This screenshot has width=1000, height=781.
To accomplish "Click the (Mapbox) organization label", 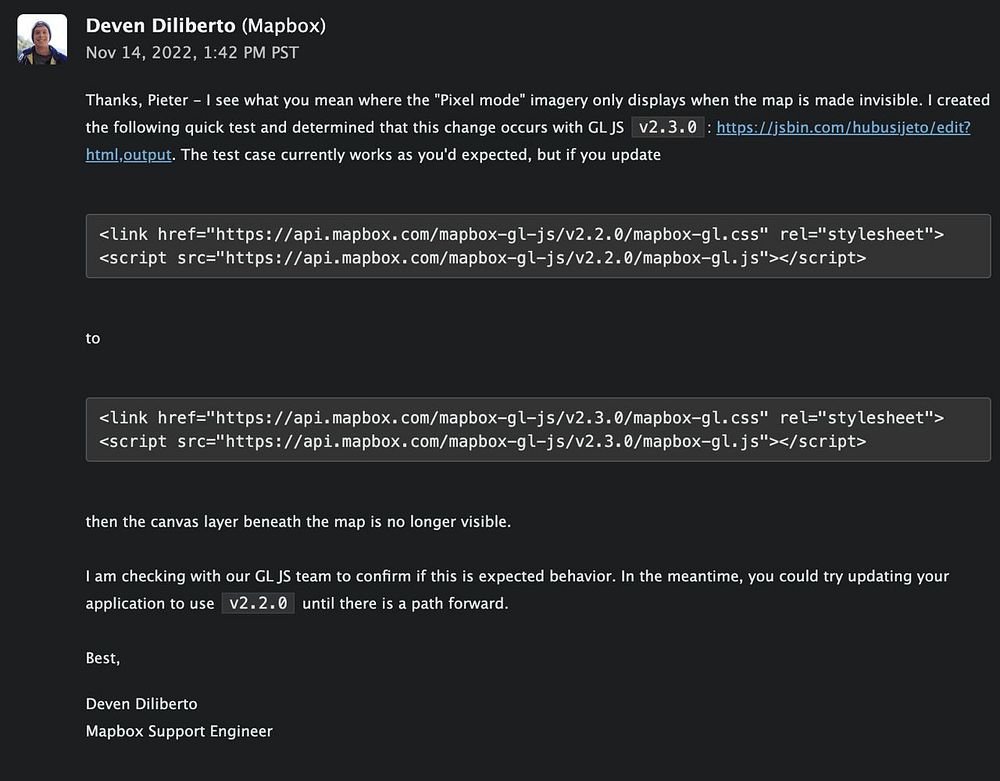I will (283, 26).
